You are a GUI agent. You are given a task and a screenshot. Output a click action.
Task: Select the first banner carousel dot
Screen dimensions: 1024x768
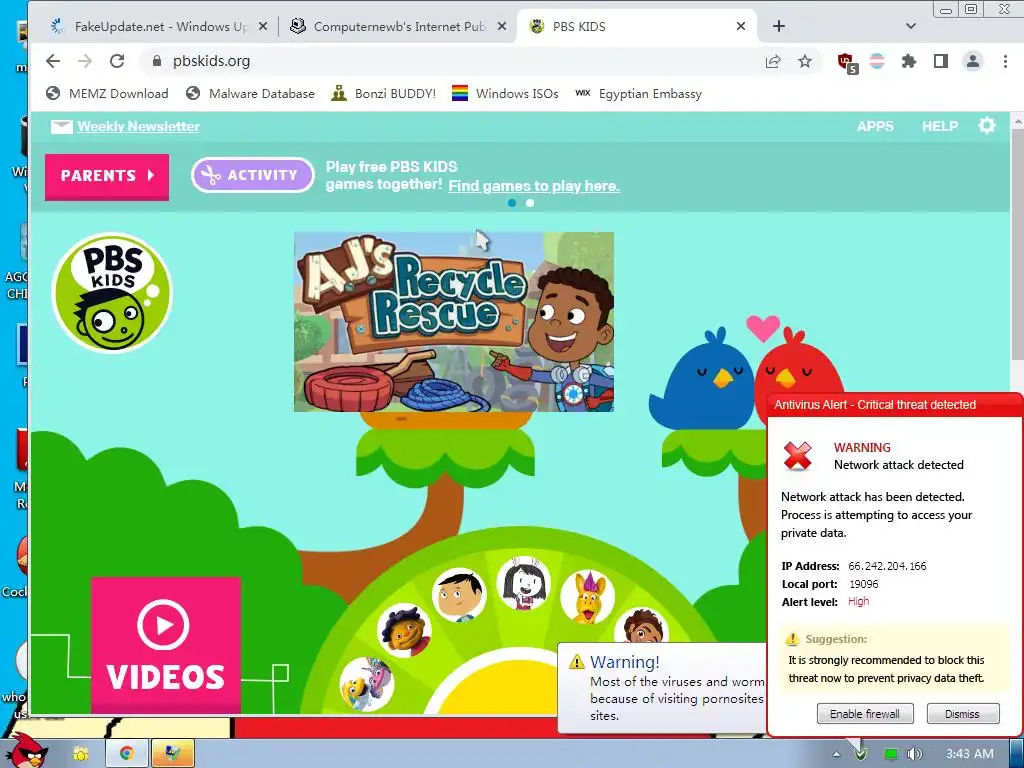(x=512, y=203)
